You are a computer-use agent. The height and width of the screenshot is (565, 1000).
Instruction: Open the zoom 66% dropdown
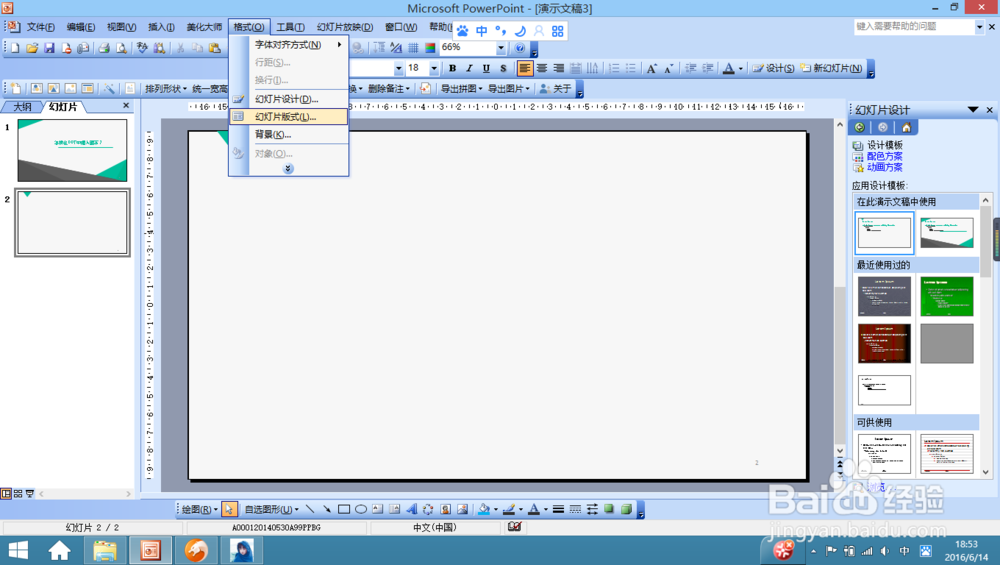coord(501,48)
